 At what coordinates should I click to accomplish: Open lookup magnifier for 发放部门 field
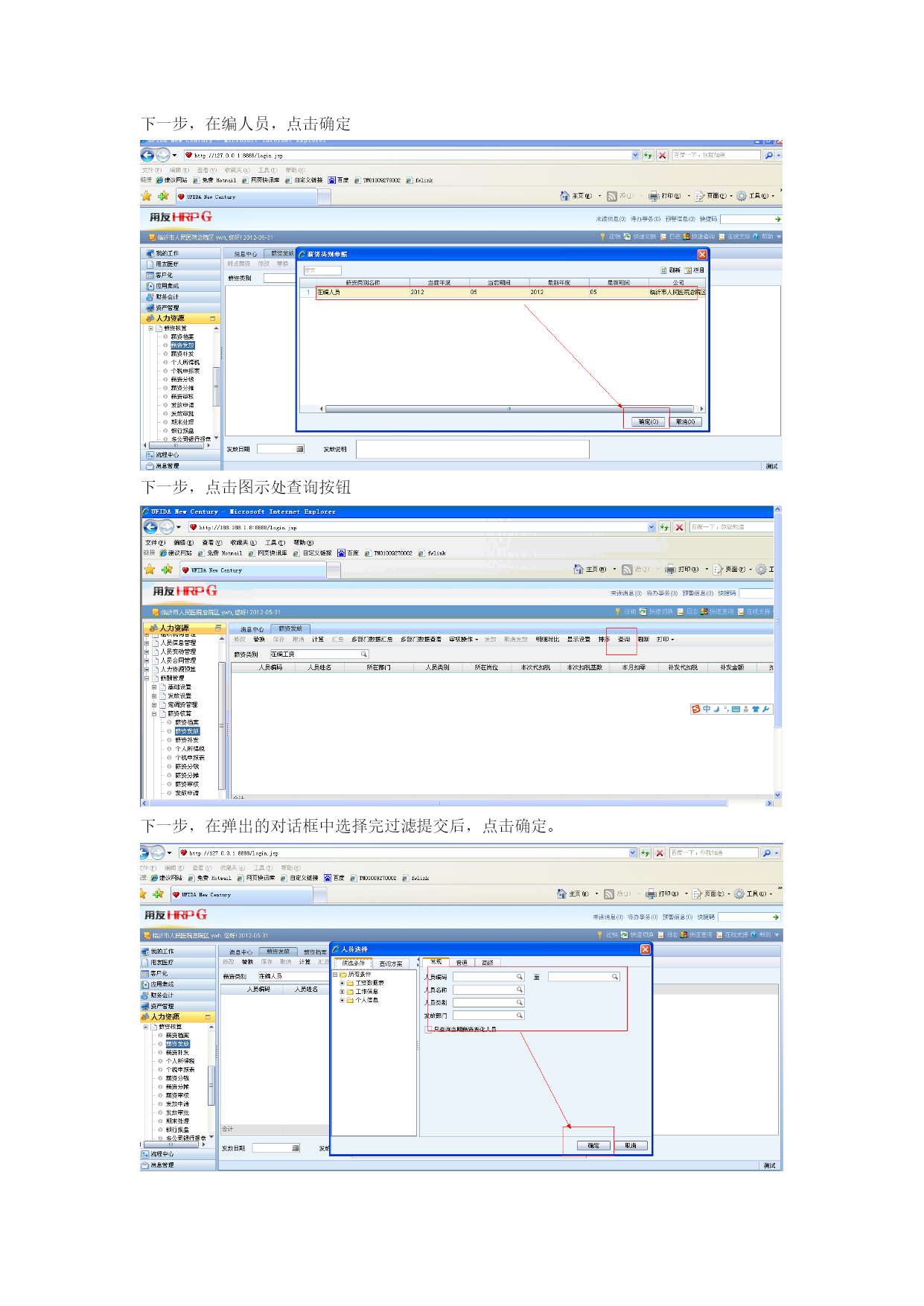pyautogui.click(x=520, y=1015)
